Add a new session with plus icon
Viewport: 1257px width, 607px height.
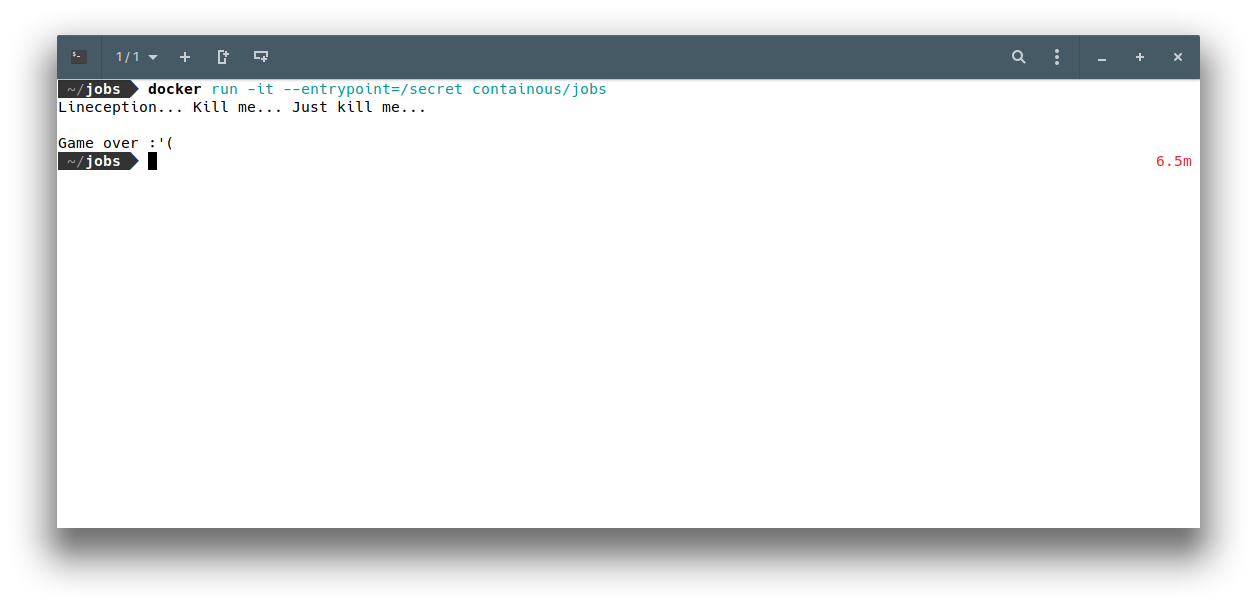tap(184, 57)
